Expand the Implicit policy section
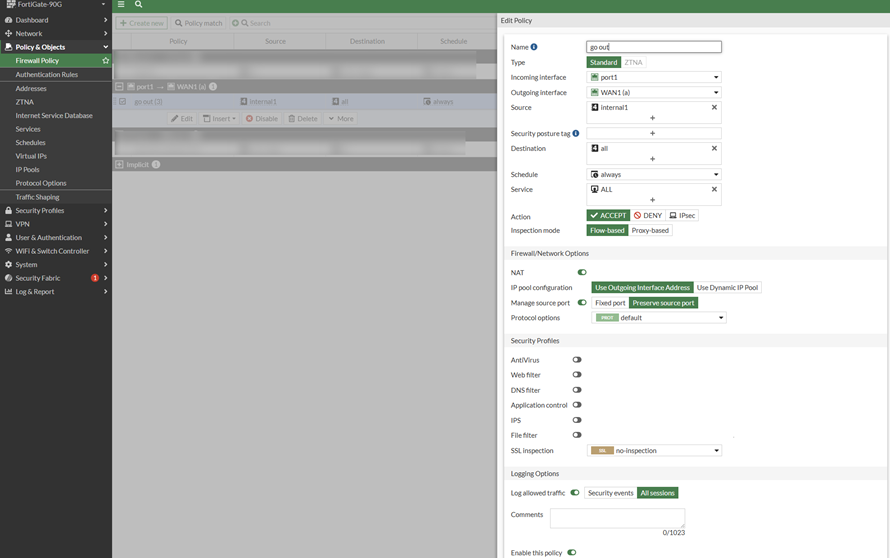 point(119,165)
